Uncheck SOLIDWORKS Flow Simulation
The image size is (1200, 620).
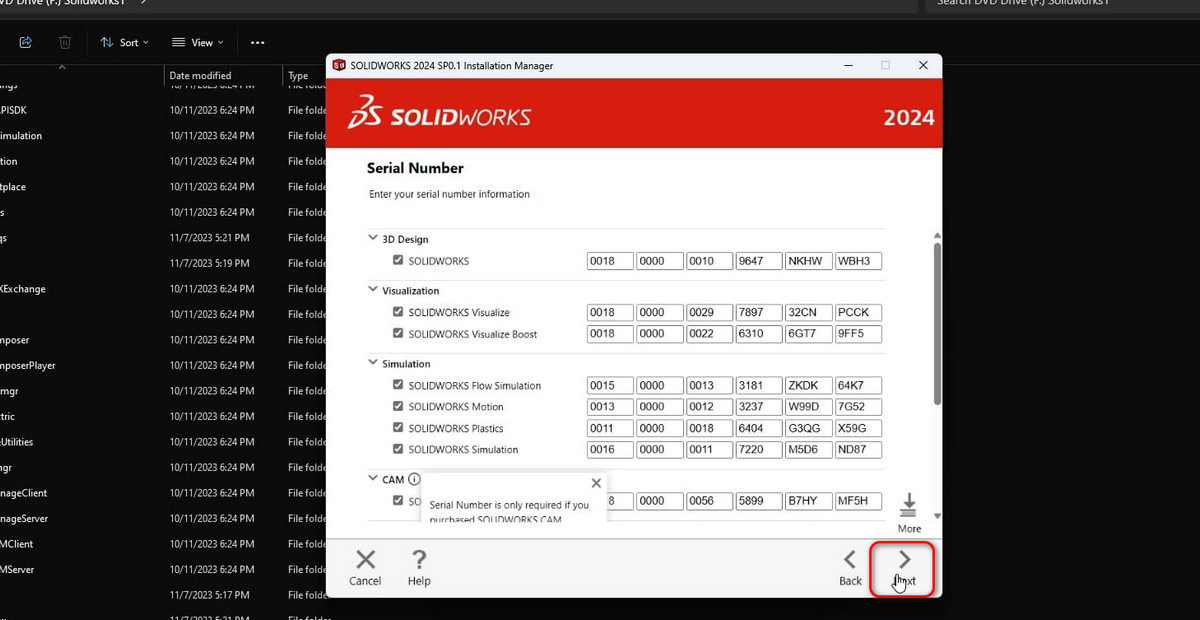[398, 385]
